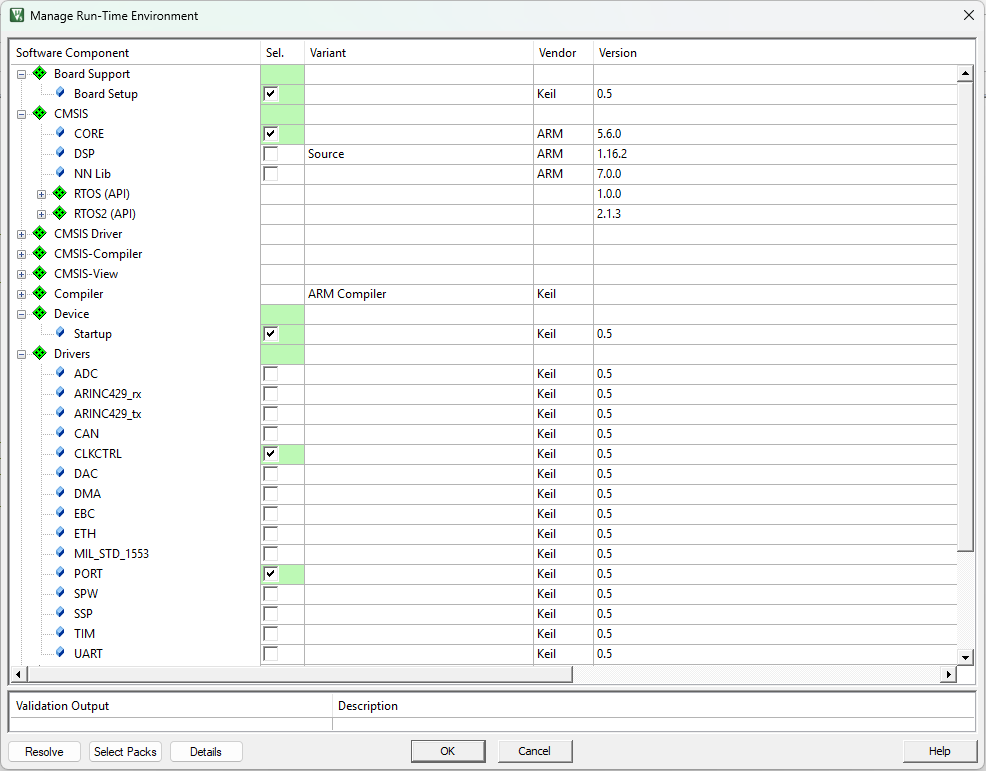Tick the CAN driver checkbox
This screenshot has width=986, height=771.
pyautogui.click(x=271, y=434)
